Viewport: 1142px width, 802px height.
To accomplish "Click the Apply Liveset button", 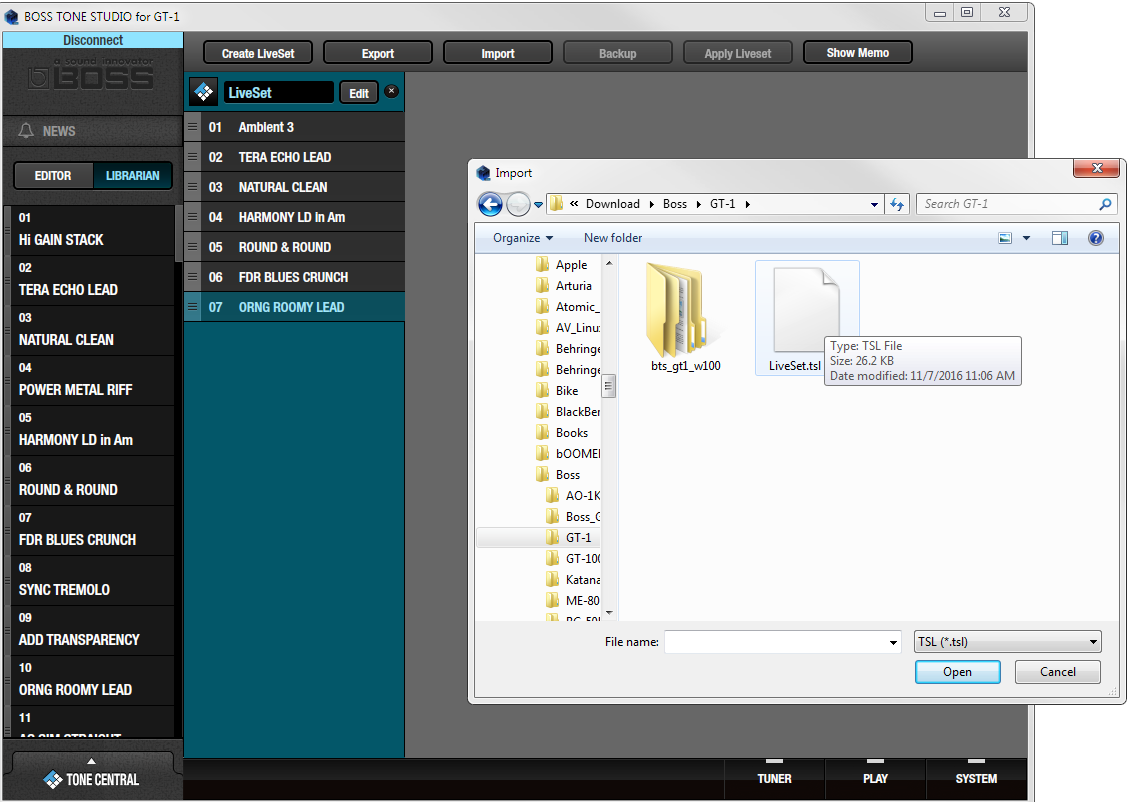I will point(738,53).
